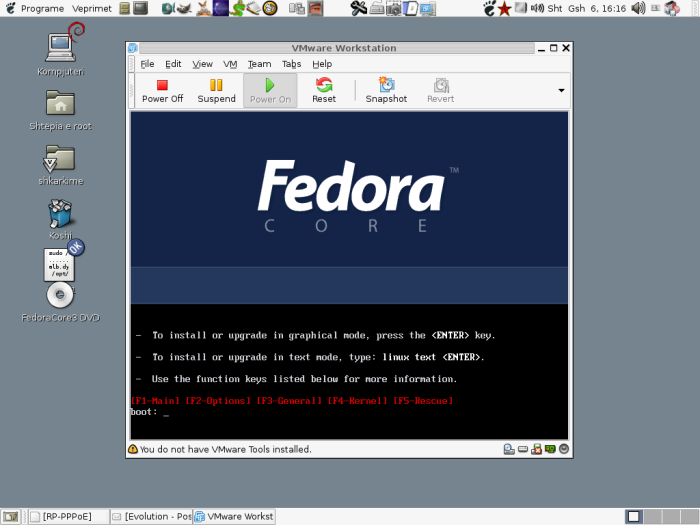
Task: Select the FedoraCore3 DVD desktop icon
Action: 60,300
